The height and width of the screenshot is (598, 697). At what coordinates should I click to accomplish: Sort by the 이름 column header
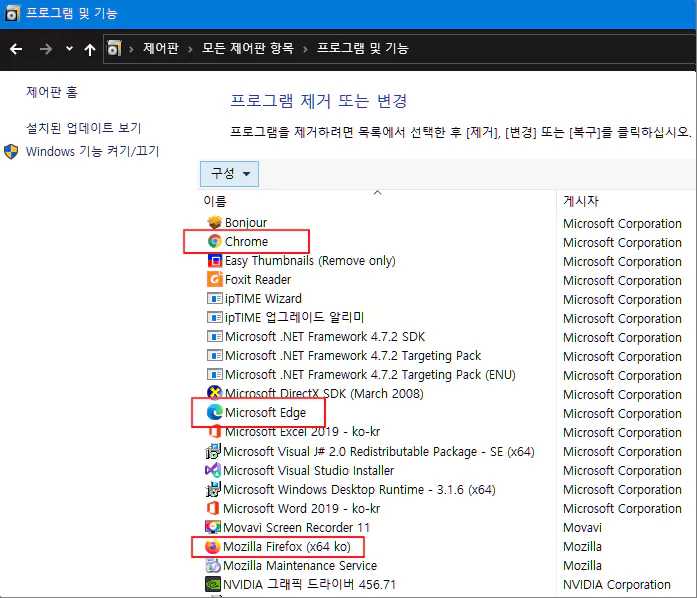tap(215, 201)
